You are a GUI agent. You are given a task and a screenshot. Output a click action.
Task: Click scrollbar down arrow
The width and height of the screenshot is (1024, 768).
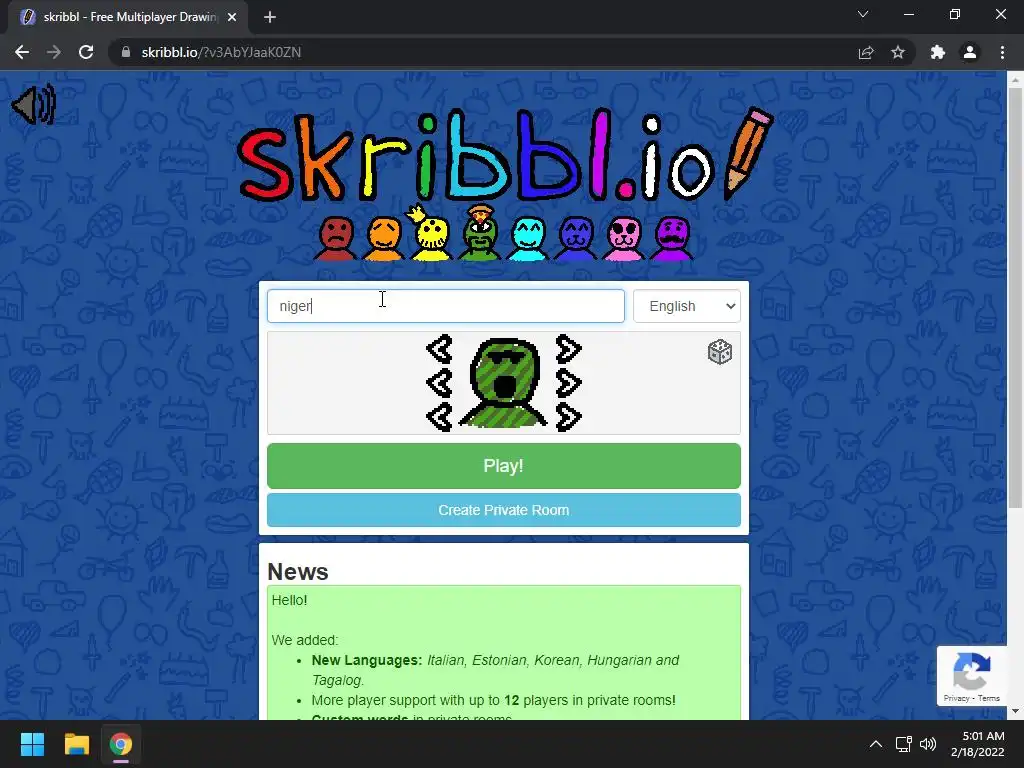(1015, 711)
